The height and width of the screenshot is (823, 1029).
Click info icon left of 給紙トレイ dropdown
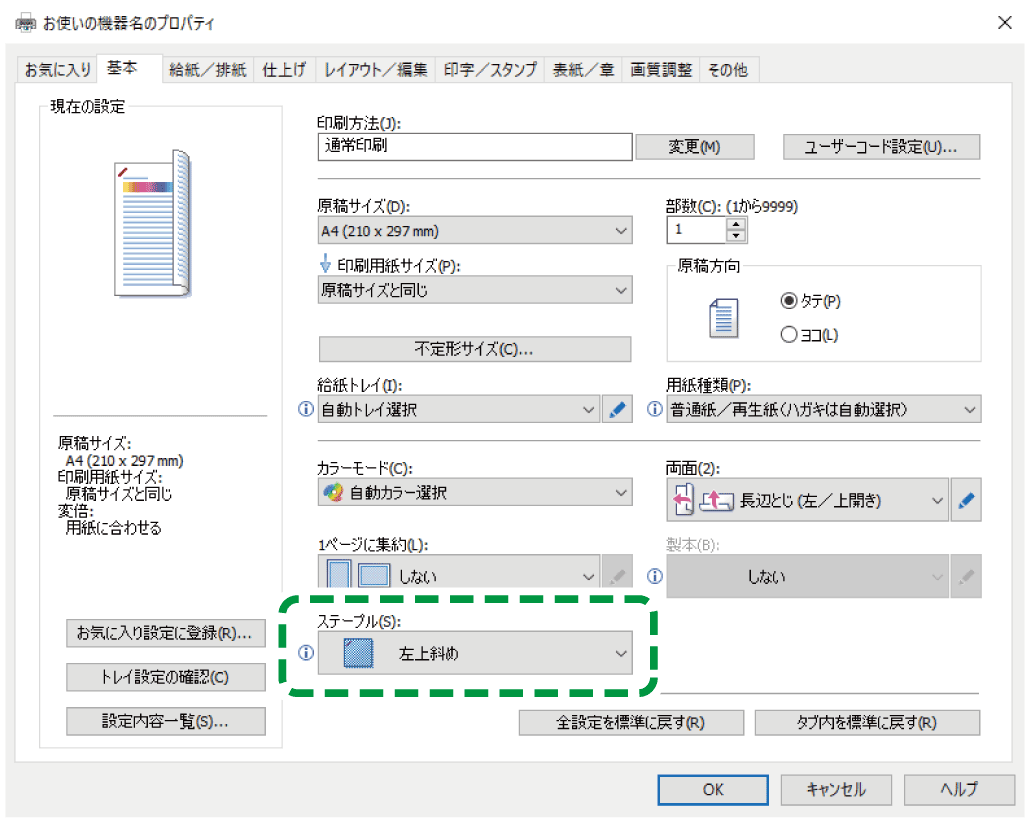click(306, 410)
